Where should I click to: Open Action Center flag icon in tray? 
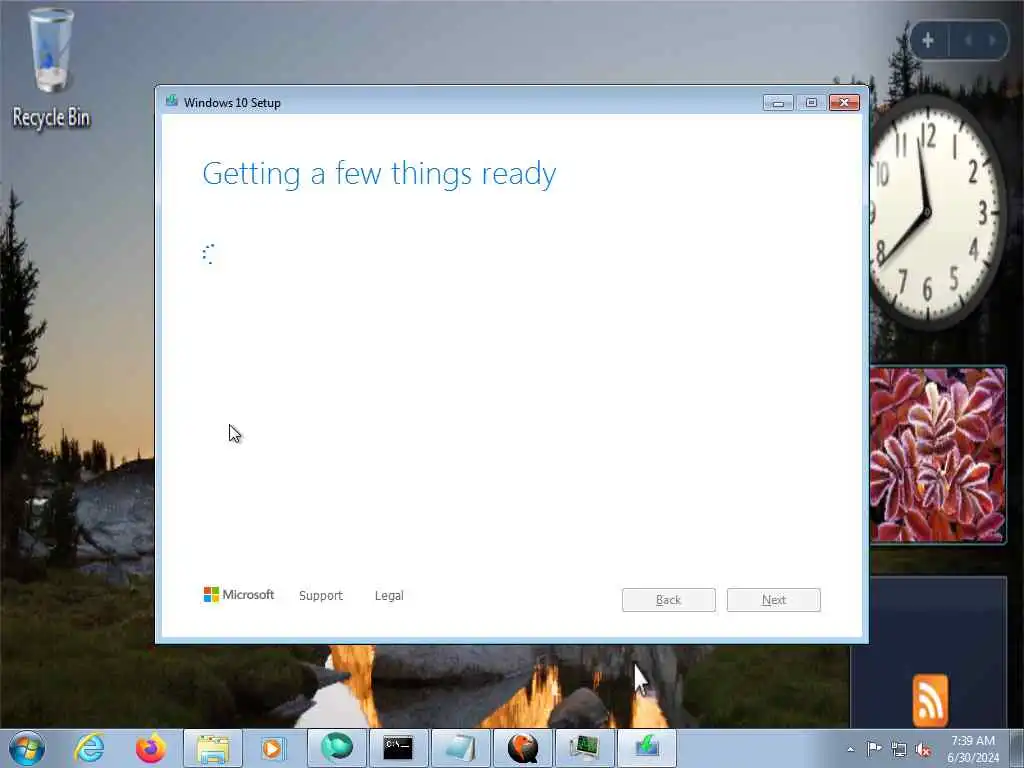(x=874, y=748)
